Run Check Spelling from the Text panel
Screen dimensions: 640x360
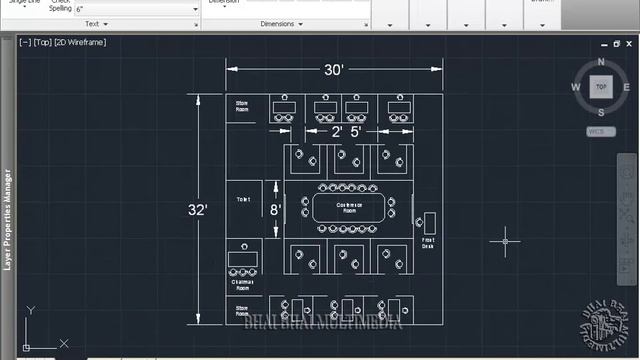pos(60,6)
